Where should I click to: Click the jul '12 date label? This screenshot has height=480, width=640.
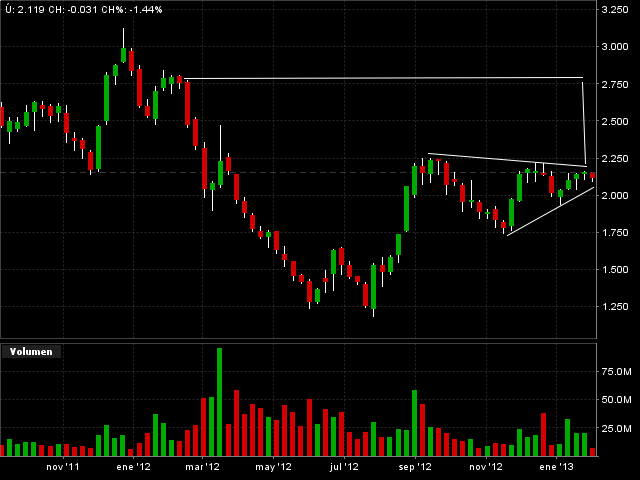(344, 467)
